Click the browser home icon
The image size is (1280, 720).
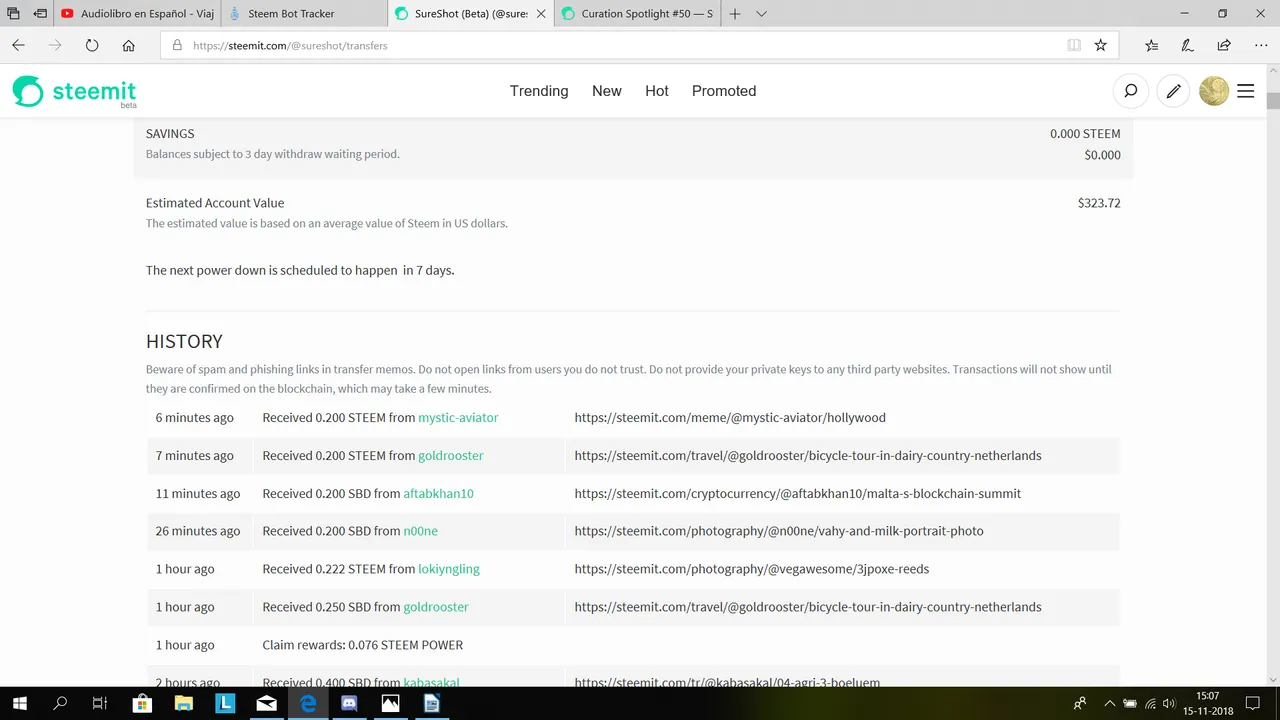(x=129, y=45)
